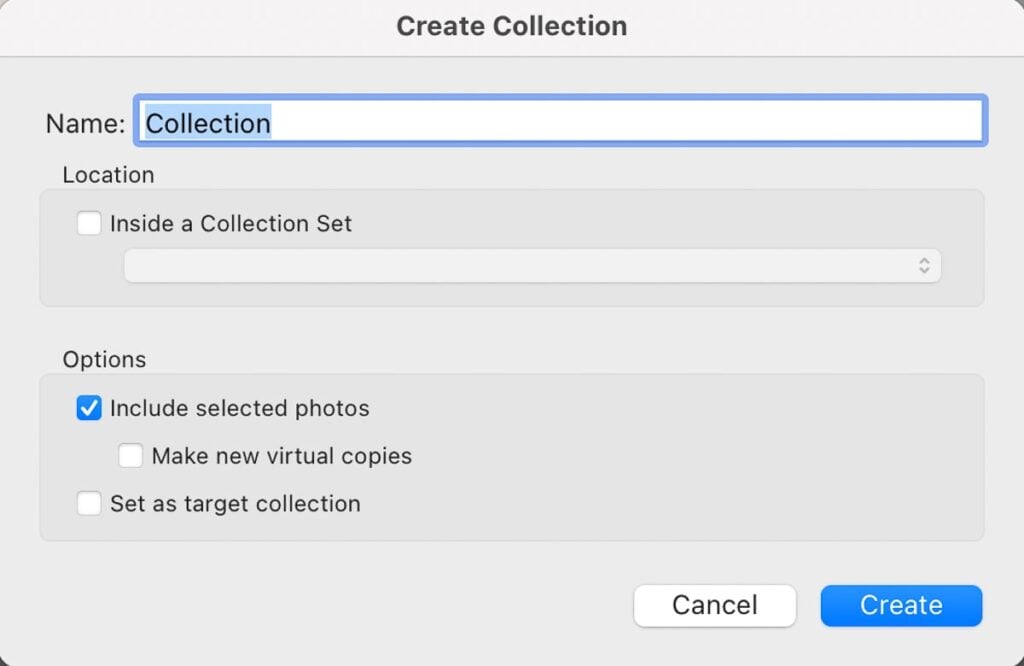Confirm collection creation with Create
Image resolution: width=1024 pixels, height=666 pixels.
(x=900, y=605)
